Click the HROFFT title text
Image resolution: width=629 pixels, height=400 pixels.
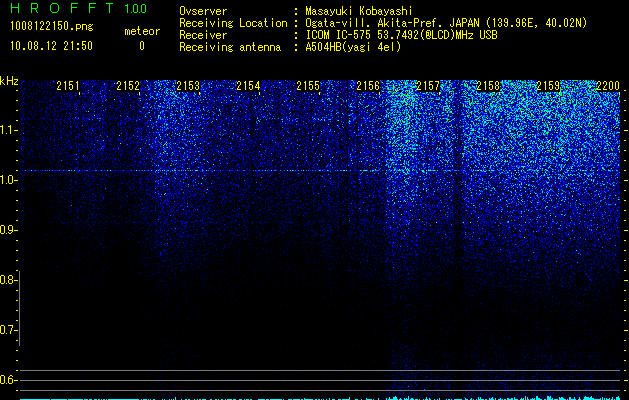(x=62, y=8)
